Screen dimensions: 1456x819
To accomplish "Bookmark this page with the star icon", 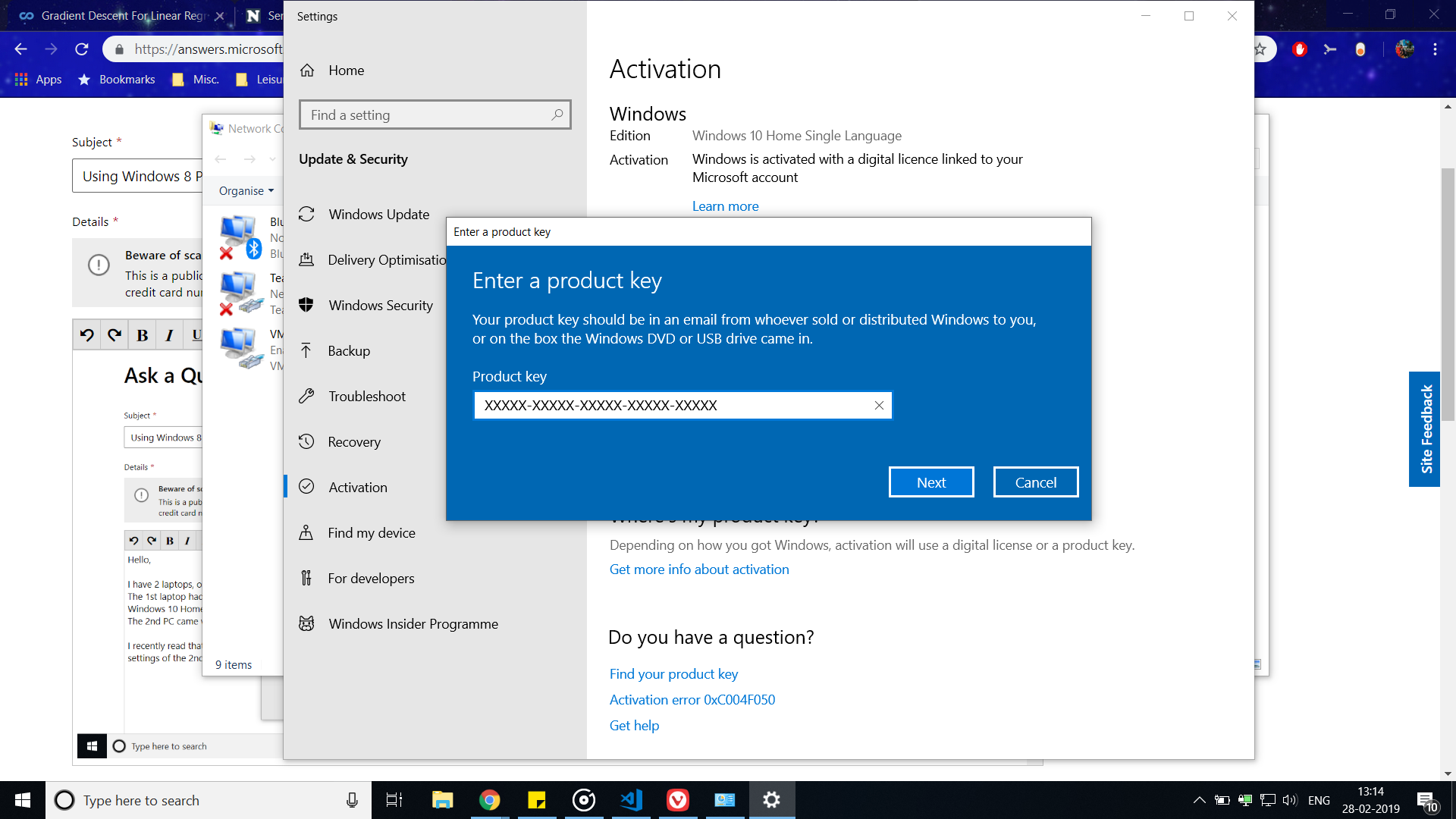I will click(x=1260, y=49).
